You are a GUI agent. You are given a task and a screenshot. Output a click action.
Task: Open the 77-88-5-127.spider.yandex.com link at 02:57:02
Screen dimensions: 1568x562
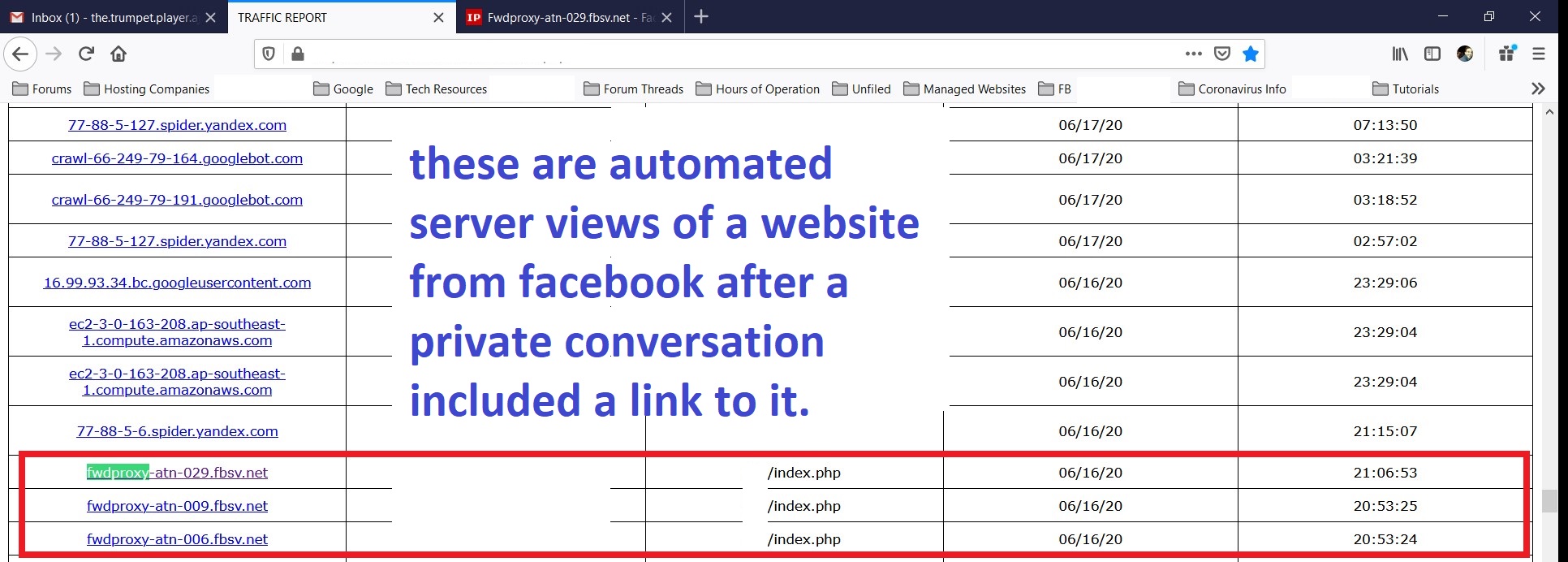[x=177, y=241]
